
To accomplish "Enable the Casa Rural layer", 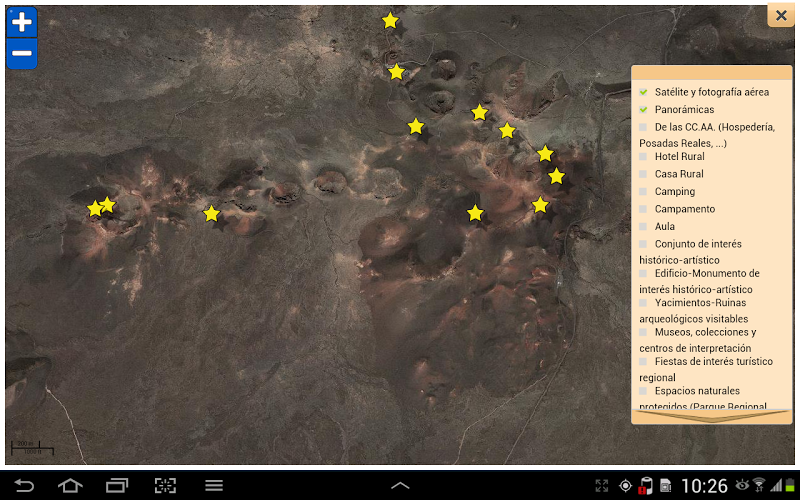I will point(643,174).
